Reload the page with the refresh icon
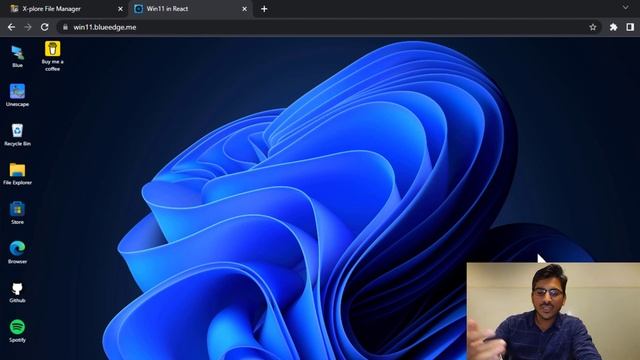640x360 pixels. pyautogui.click(x=44, y=27)
